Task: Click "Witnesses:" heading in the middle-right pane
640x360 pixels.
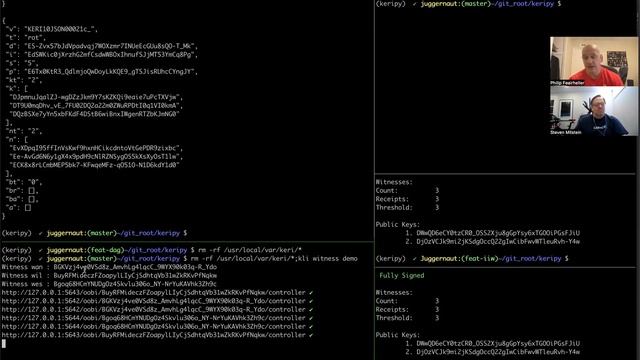Action: pos(394,182)
